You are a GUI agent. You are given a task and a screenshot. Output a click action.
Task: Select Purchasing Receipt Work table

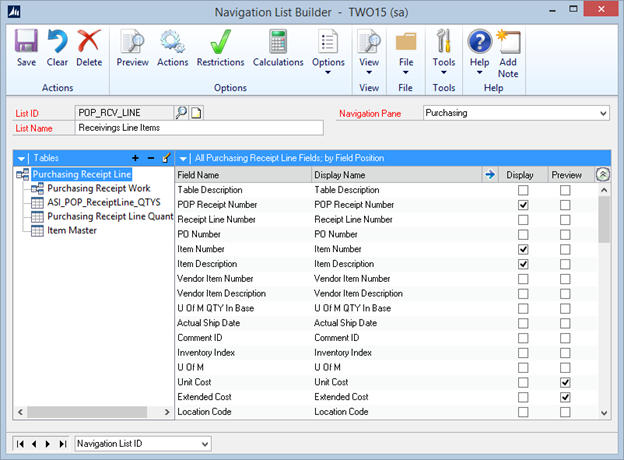tap(99, 188)
